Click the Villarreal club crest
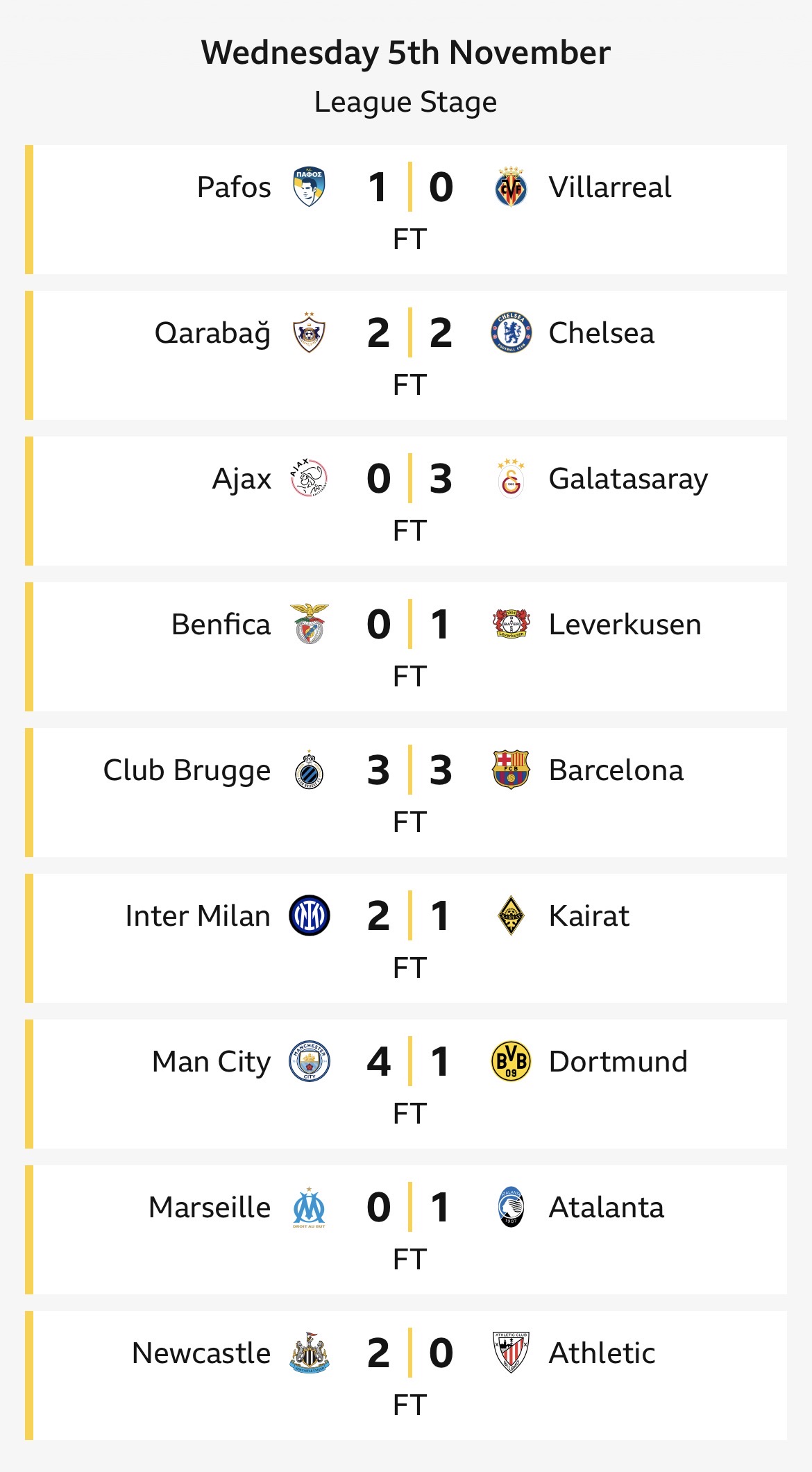This screenshot has height=1472, width=812. (511, 187)
